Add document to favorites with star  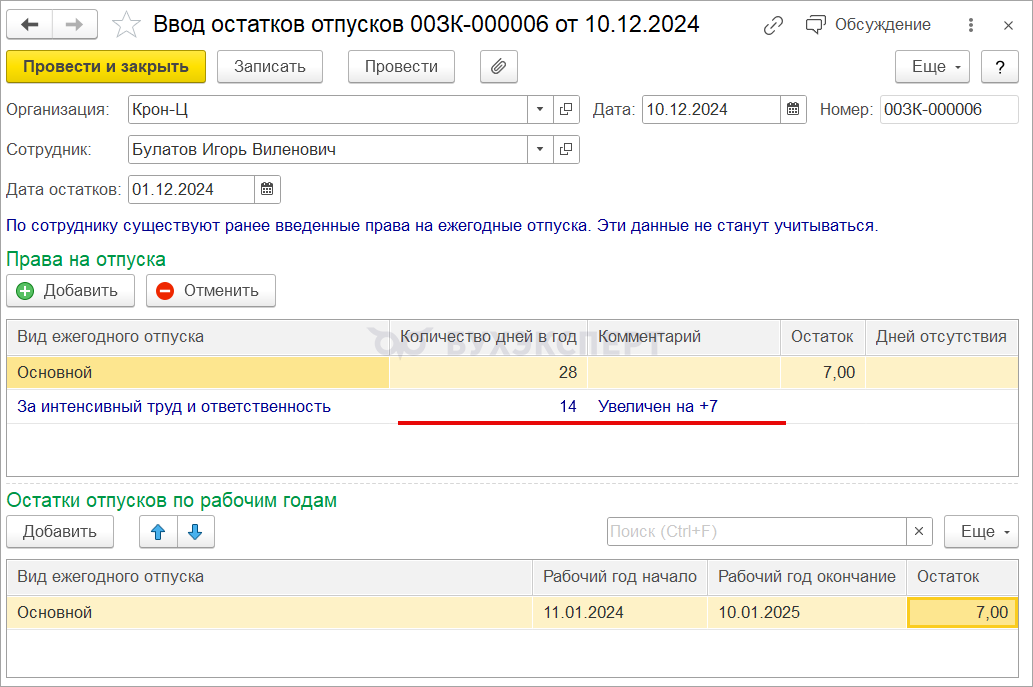pyautogui.click(x=126, y=25)
